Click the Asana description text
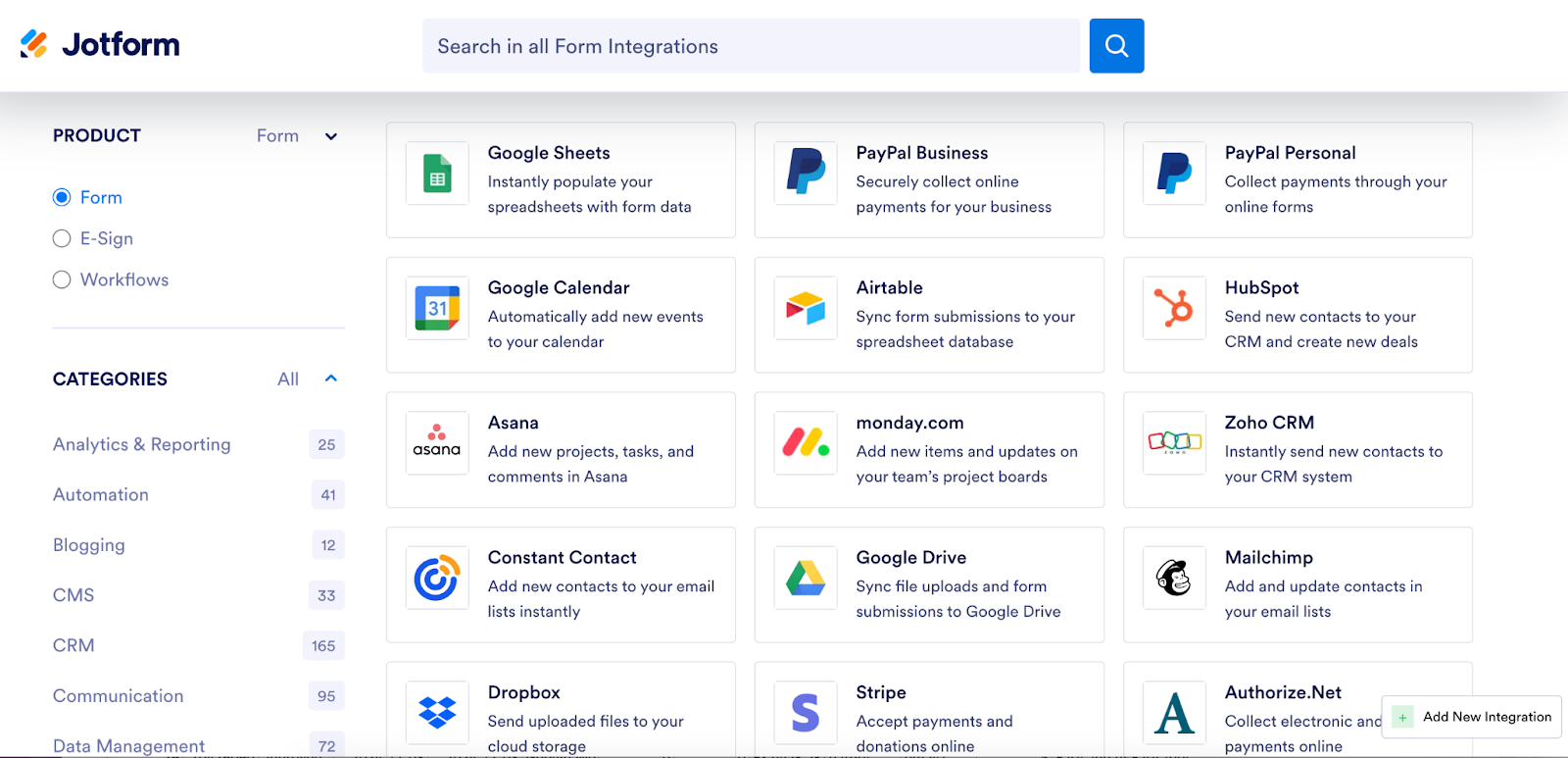The image size is (1568, 758). [x=591, y=464]
